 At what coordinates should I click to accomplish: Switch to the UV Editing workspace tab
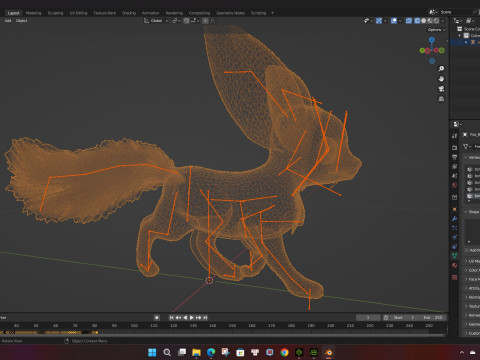(78, 13)
